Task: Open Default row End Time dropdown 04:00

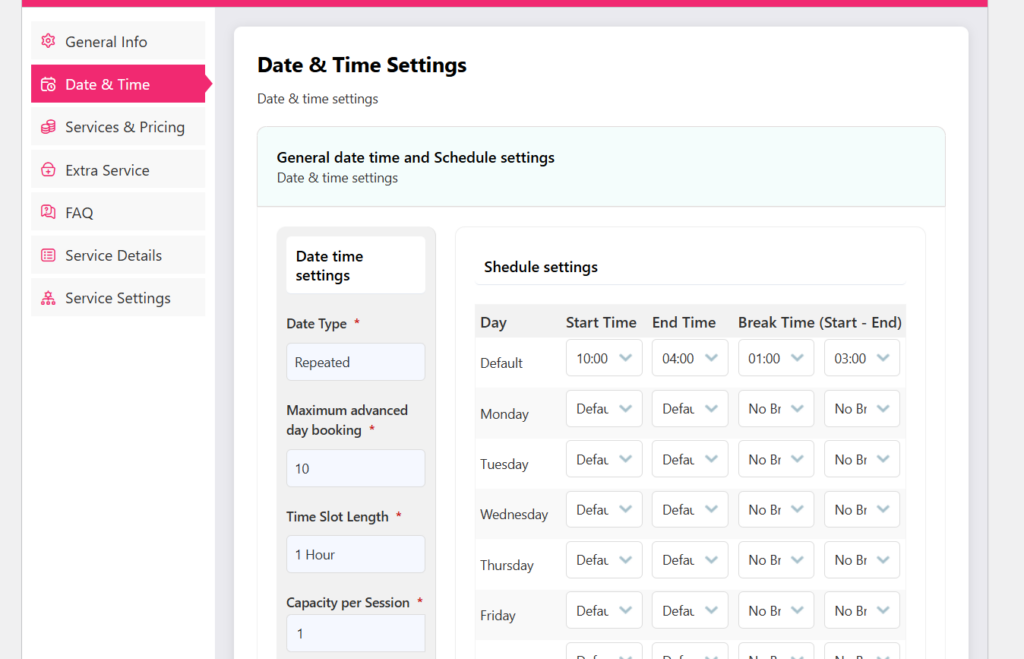Action: 690,358
